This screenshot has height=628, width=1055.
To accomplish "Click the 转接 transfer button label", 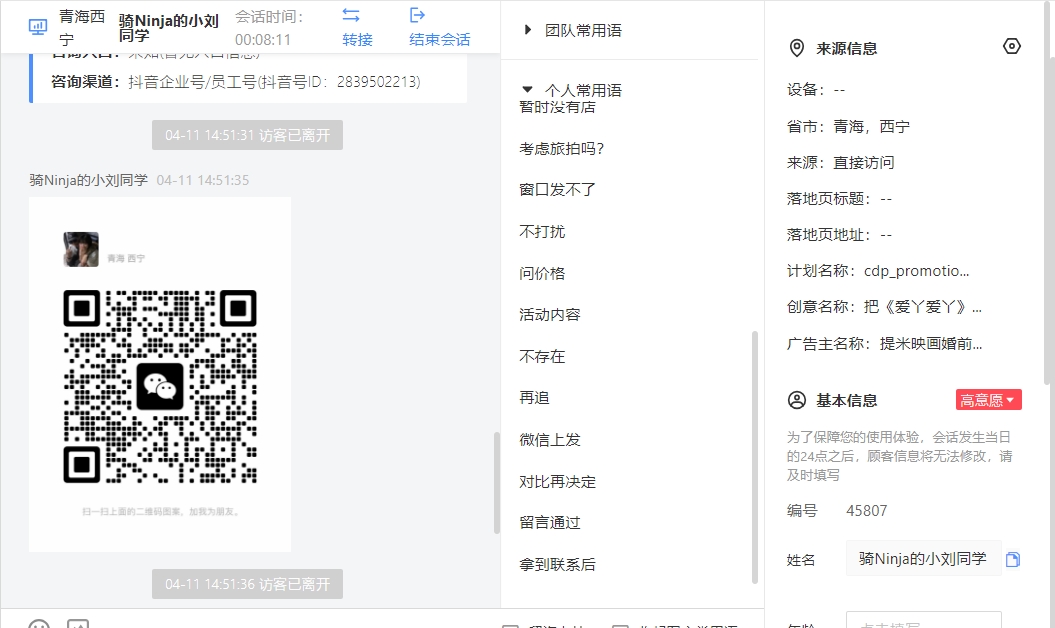I will point(357,40).
